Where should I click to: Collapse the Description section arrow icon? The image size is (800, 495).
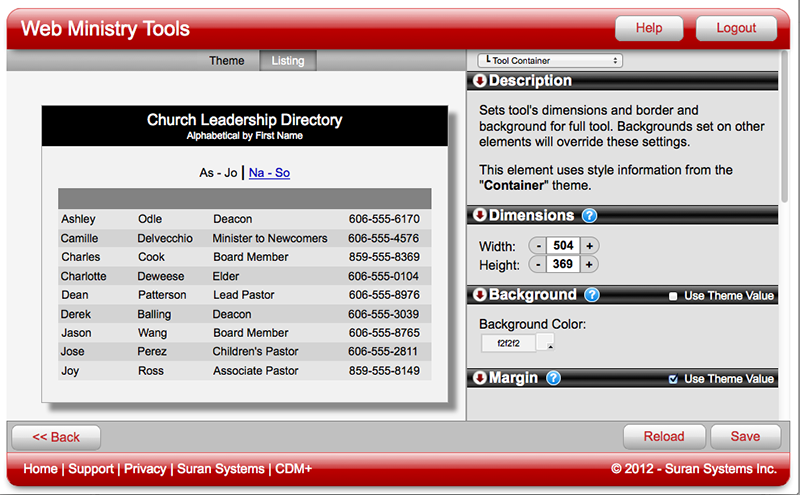(480, 81)
